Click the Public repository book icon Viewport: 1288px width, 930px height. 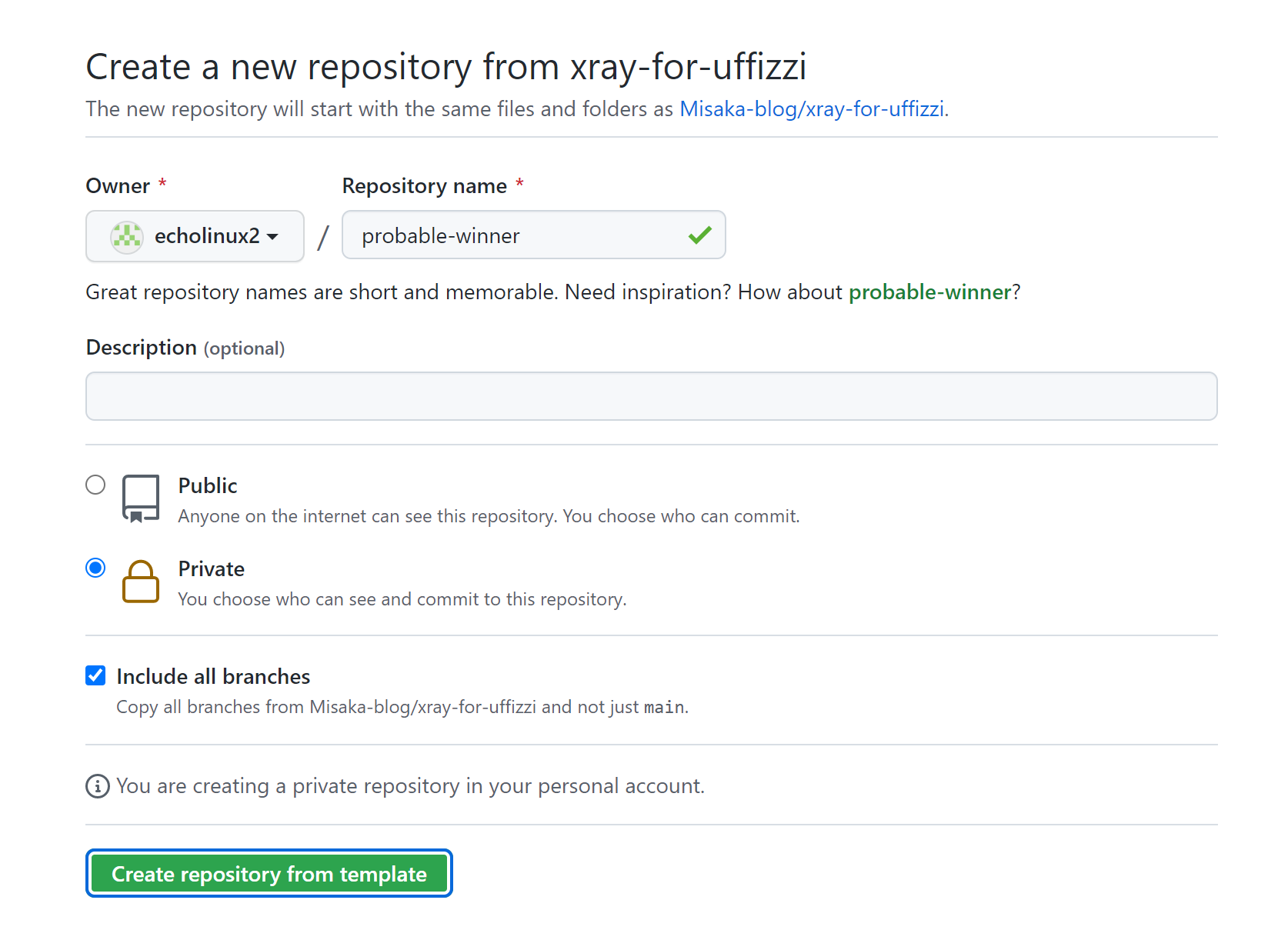(x=141, y=498)
